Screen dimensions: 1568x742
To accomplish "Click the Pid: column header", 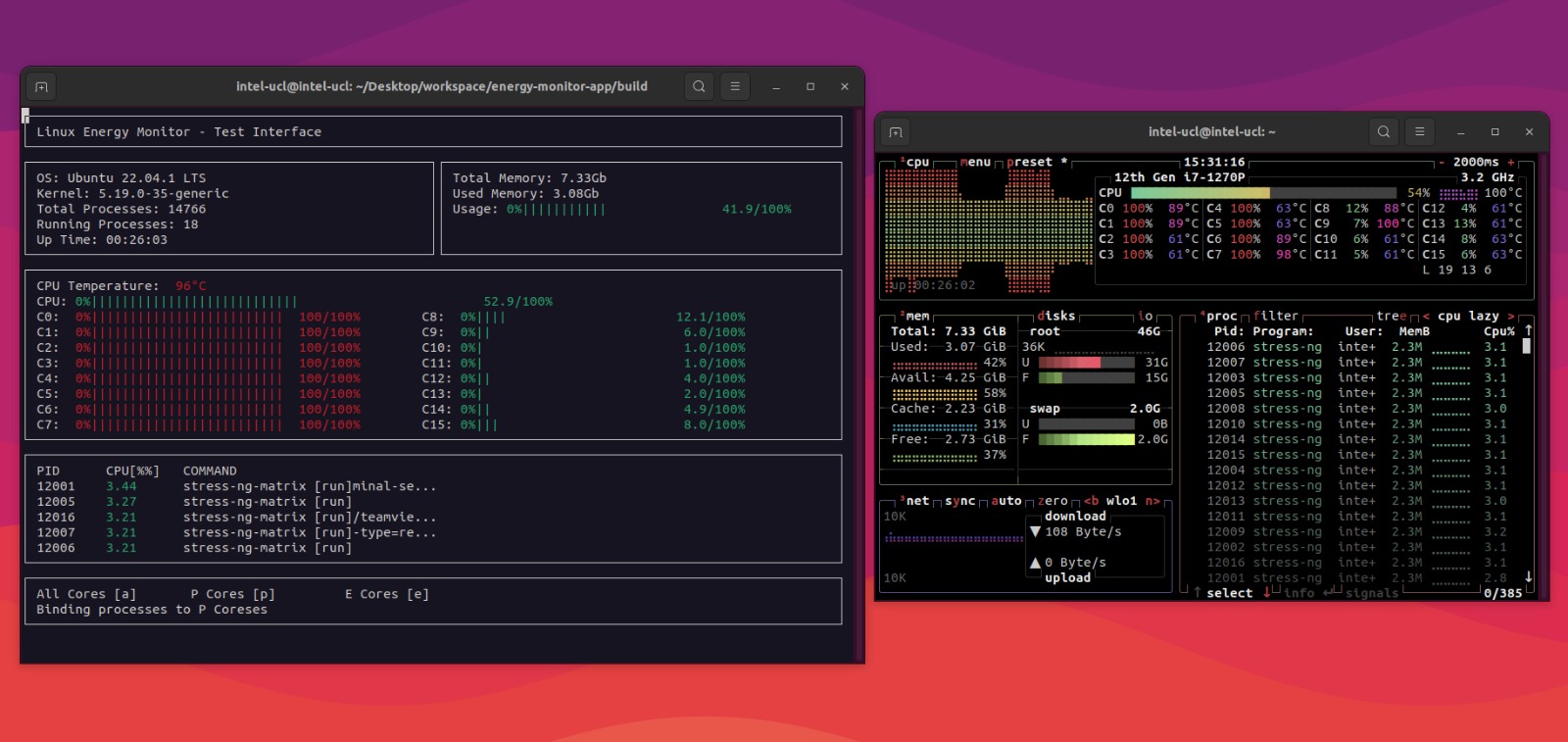I will tap(1229, 331).
